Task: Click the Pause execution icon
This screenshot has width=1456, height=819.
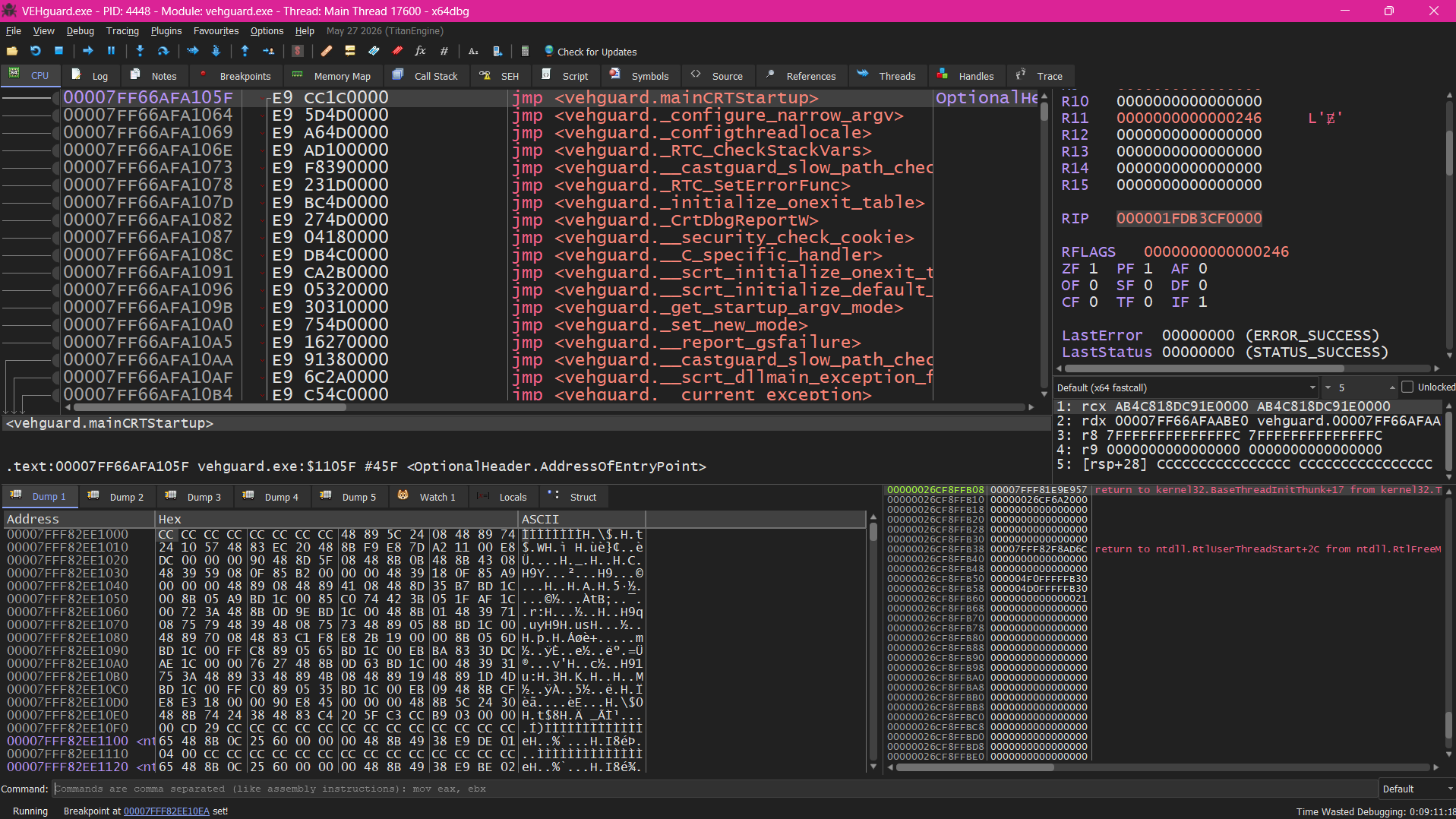Action: coord(112,51)
